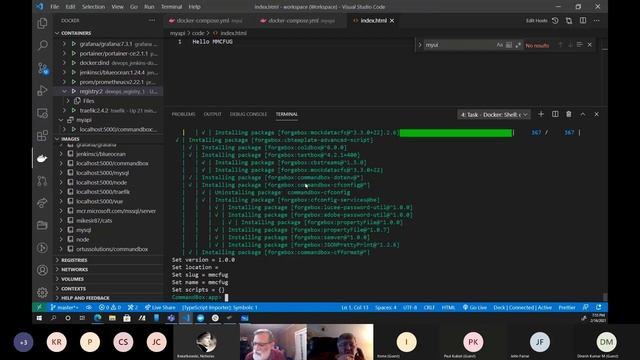
Task: Open the Accounts icon in activity bar
Action: coord(42,270)
